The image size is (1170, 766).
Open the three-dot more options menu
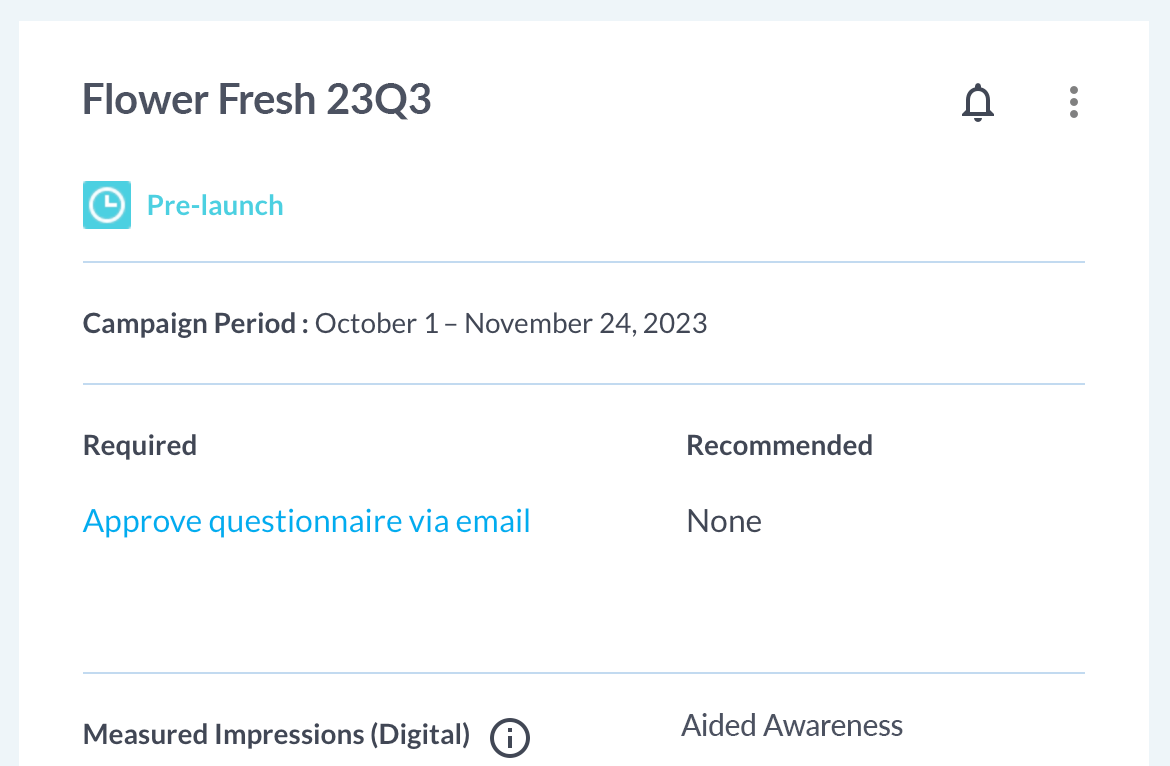coord(1074,102)
